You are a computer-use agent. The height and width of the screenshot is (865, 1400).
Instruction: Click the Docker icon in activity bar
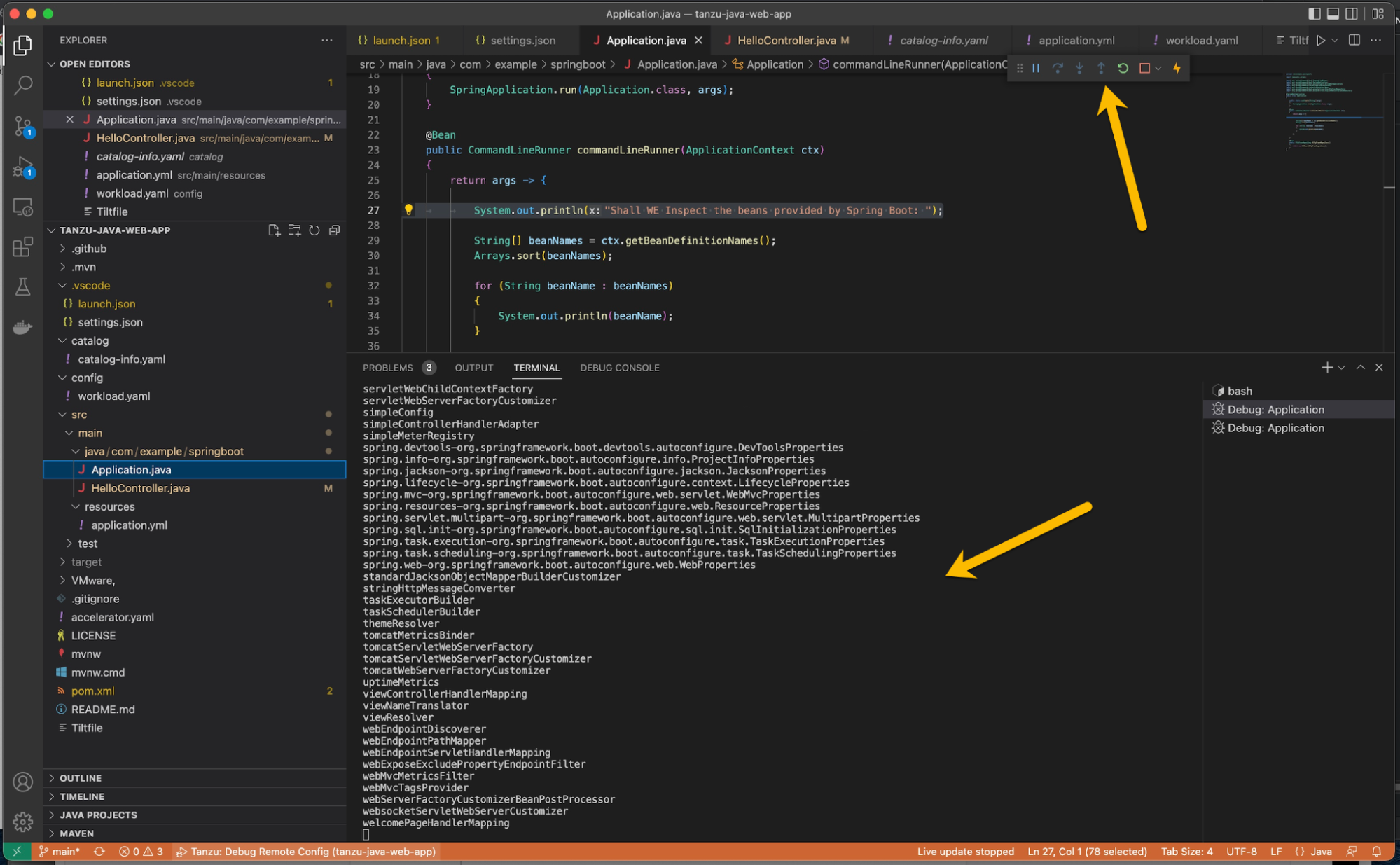tap(22, 327)
